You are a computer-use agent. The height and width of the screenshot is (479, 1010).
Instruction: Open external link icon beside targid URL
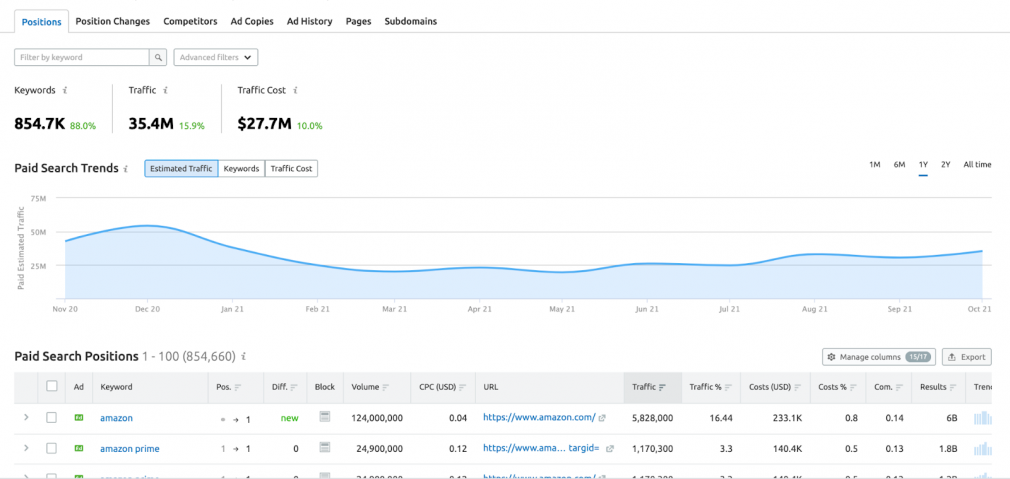coord(609,449)
